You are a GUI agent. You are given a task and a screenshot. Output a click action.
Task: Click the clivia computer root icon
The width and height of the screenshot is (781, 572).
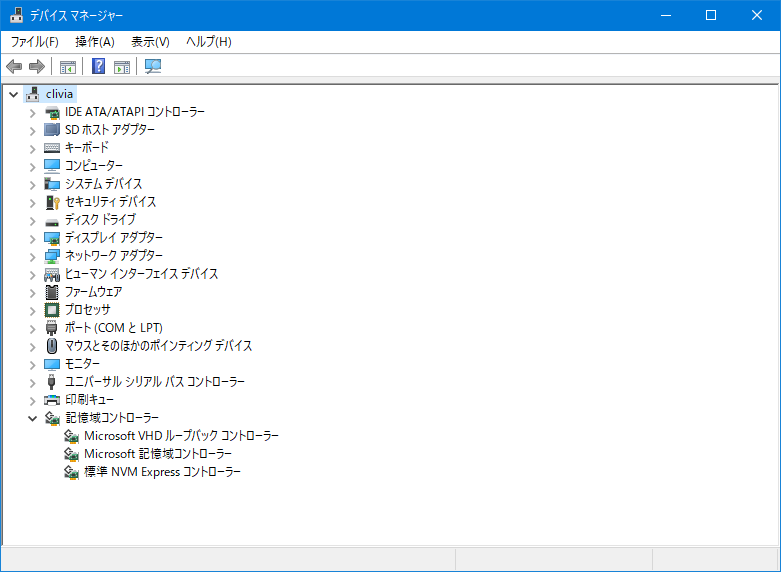click(x=33, y=94)
